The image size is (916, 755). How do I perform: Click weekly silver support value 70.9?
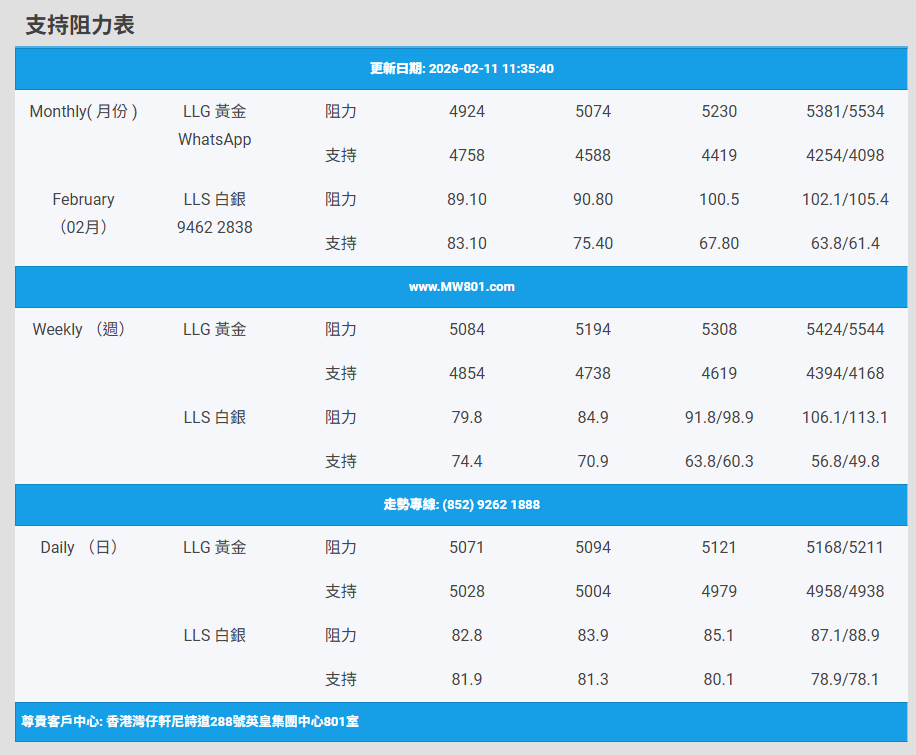pos(593,462)
